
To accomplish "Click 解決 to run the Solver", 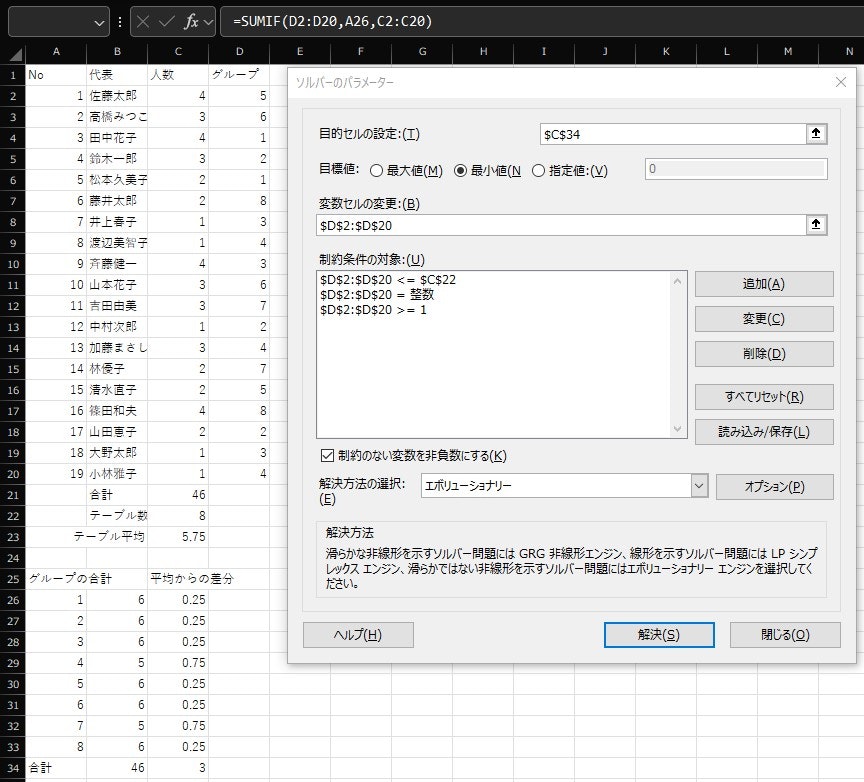I will [x=659, y=635].
